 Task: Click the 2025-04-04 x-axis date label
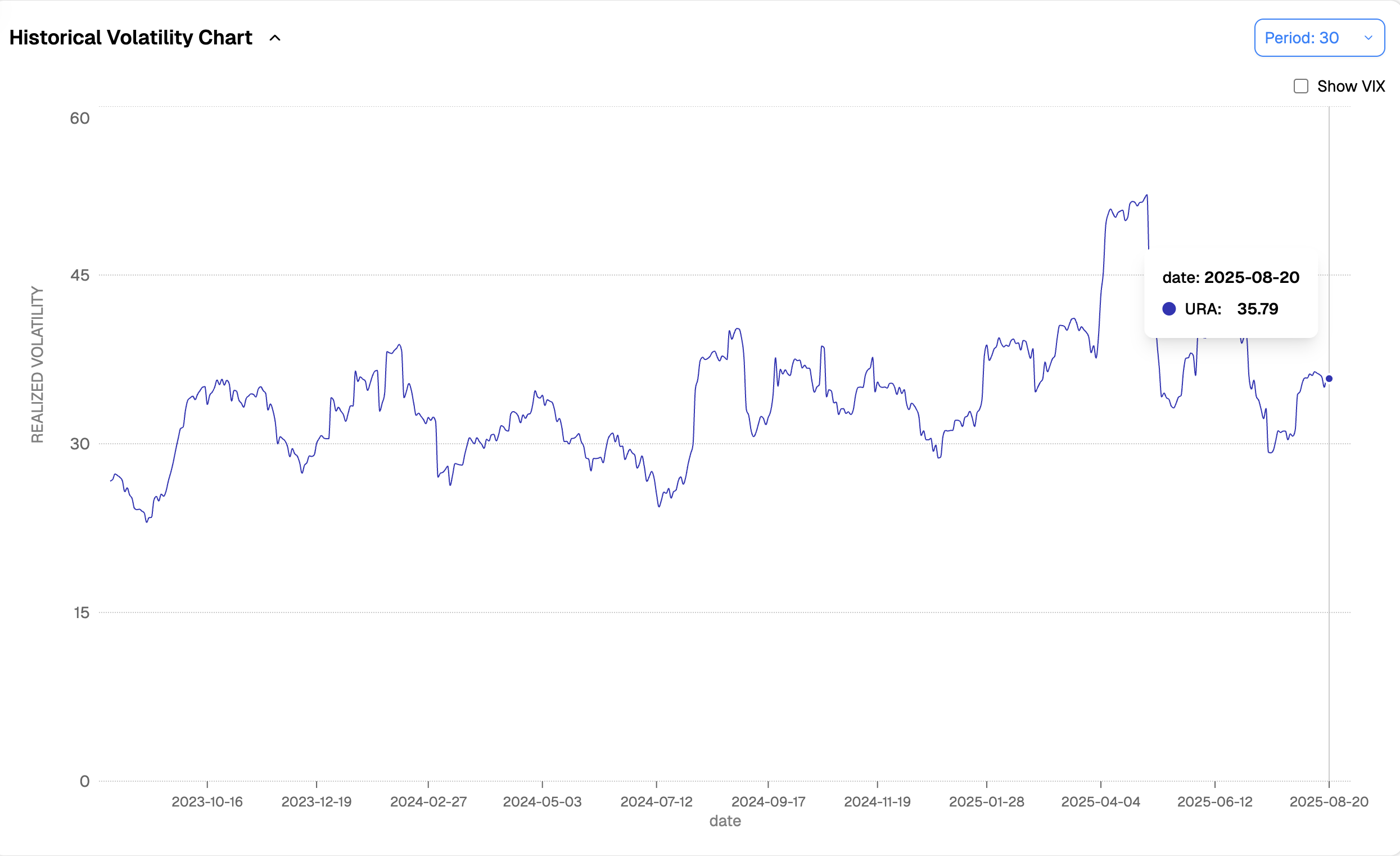pos(1100,801)
